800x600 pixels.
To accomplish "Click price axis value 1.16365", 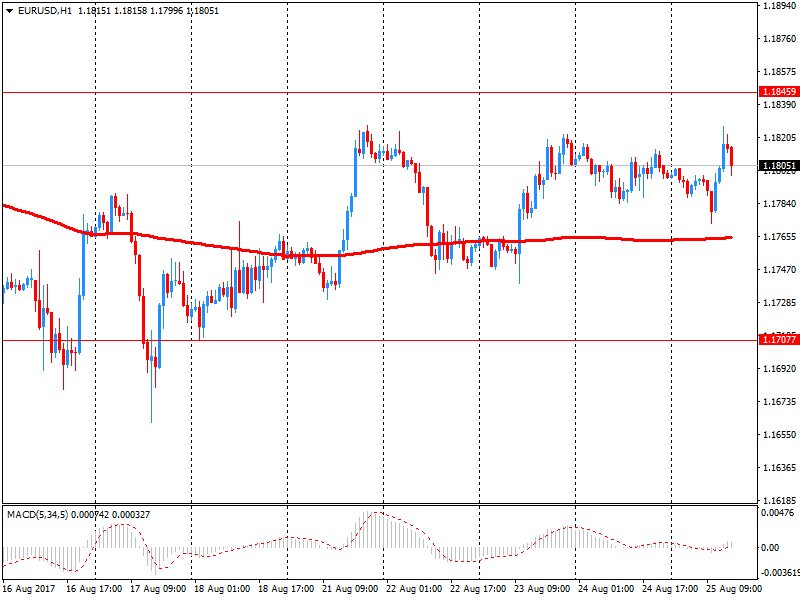I will click(x=779, y=467).
